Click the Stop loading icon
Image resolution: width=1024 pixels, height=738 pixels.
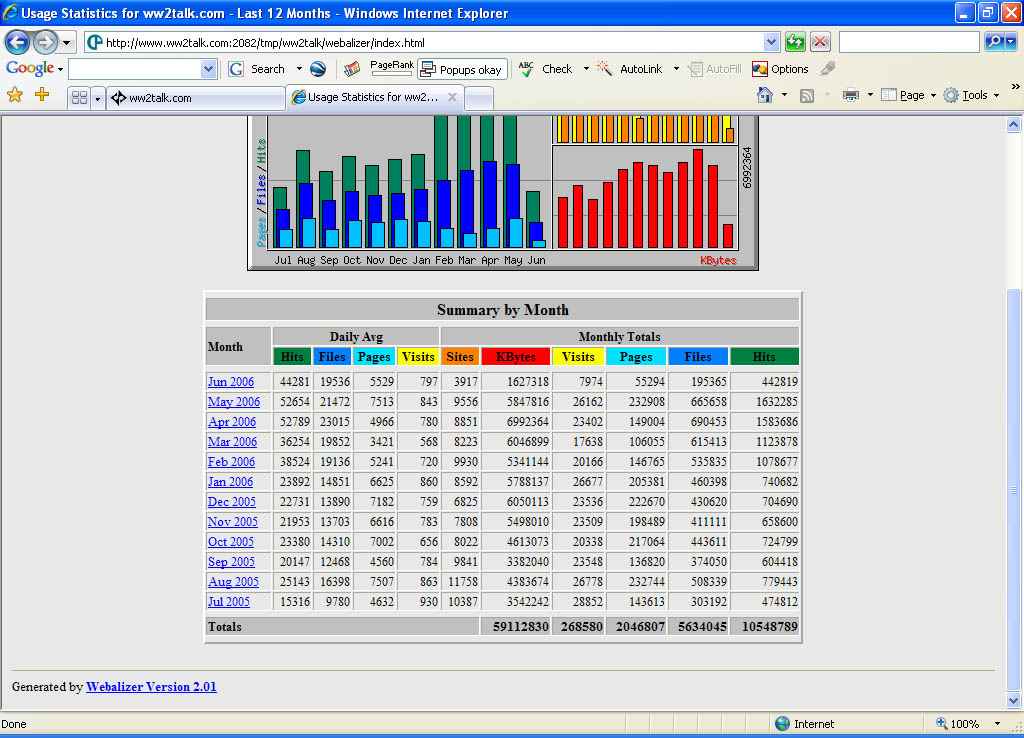[820, 42]
